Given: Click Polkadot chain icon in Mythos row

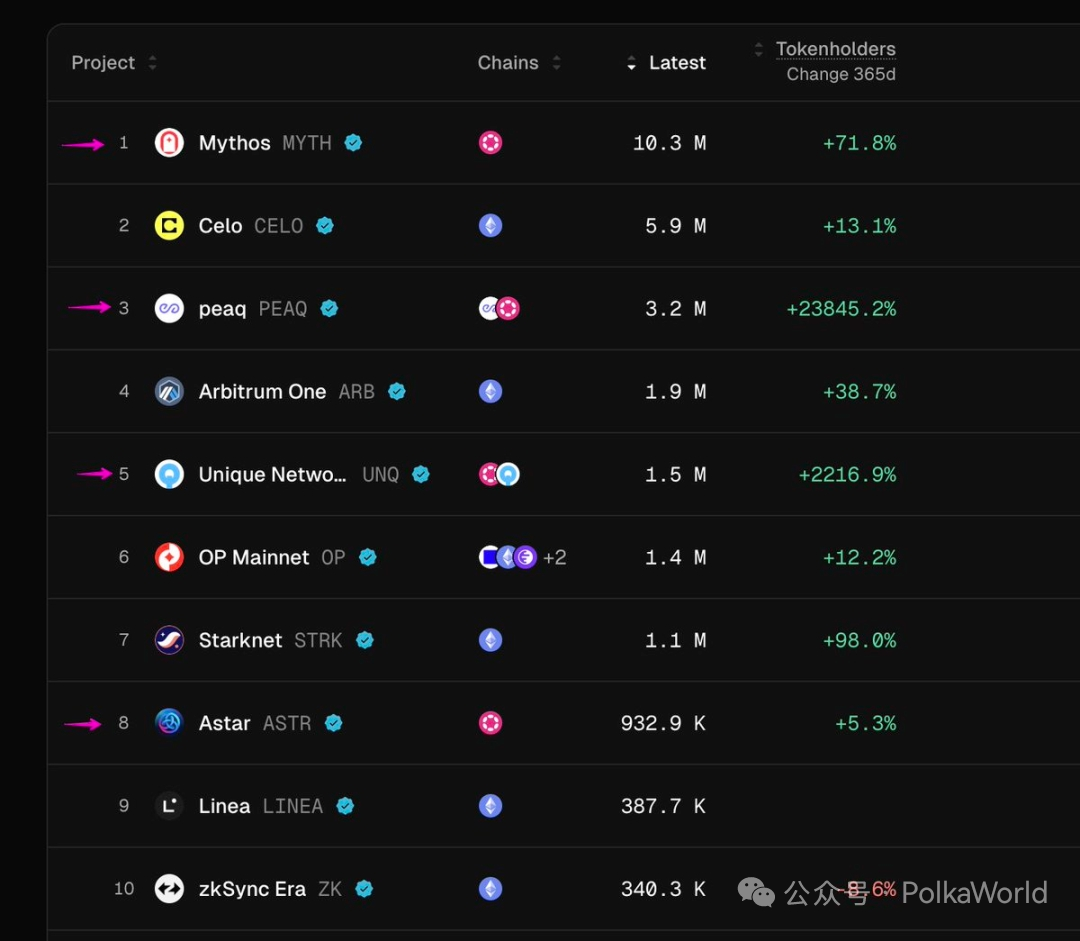Looking at the screenshot, I should point(490,143).
